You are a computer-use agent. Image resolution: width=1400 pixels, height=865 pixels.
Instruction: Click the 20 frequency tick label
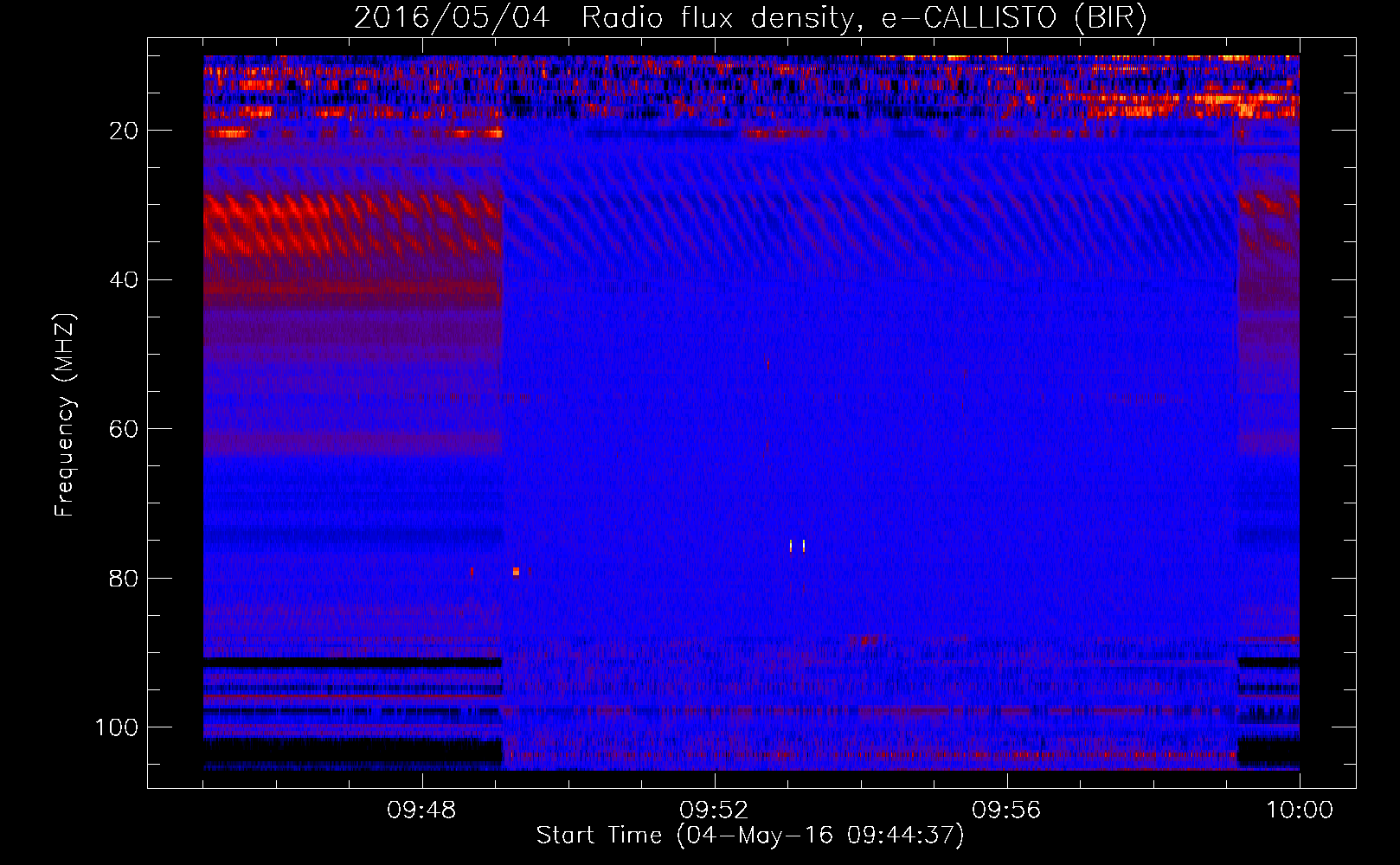point(124,131)
